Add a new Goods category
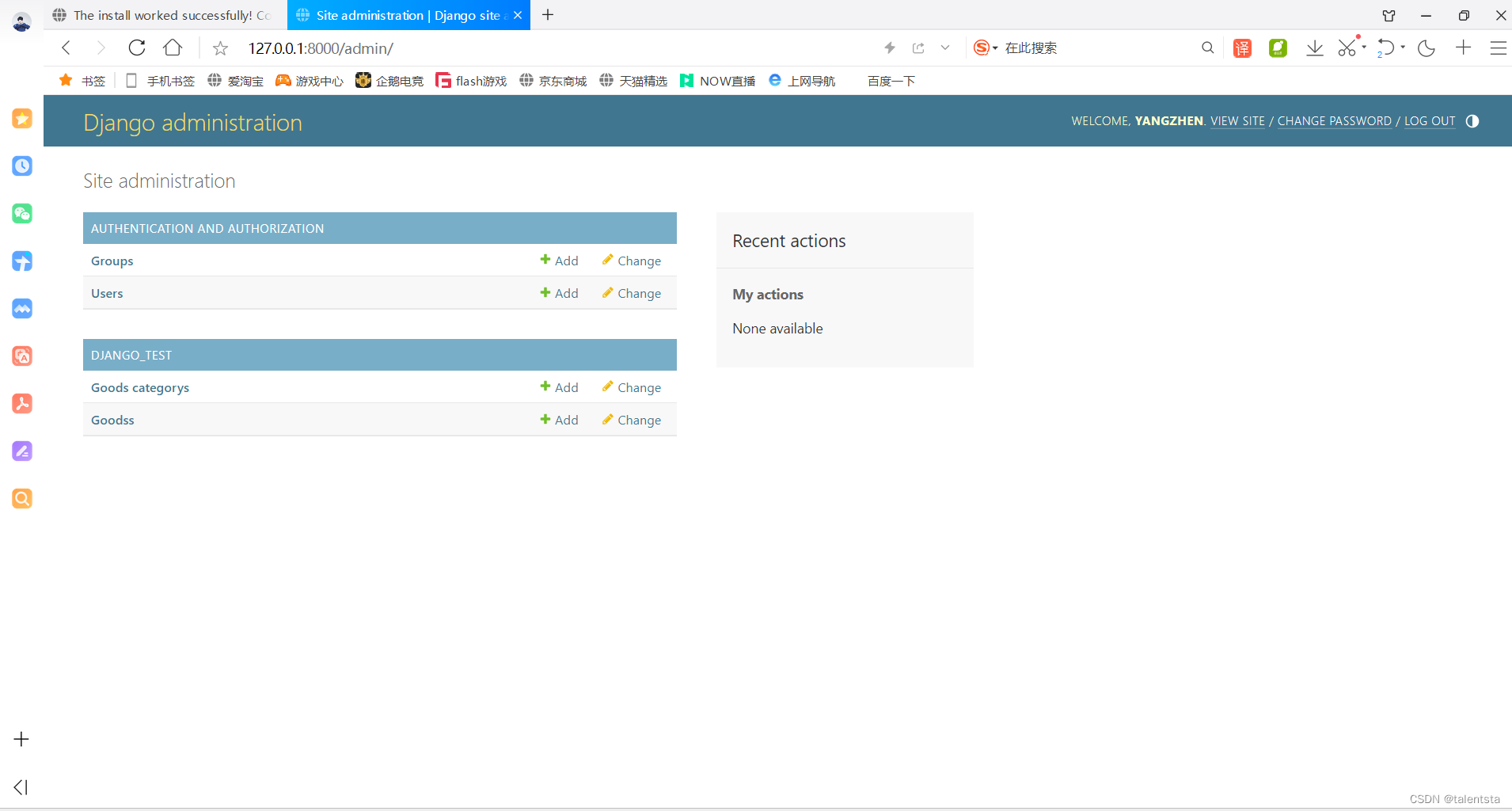1512x811 pixels. (x=559, y=387)
